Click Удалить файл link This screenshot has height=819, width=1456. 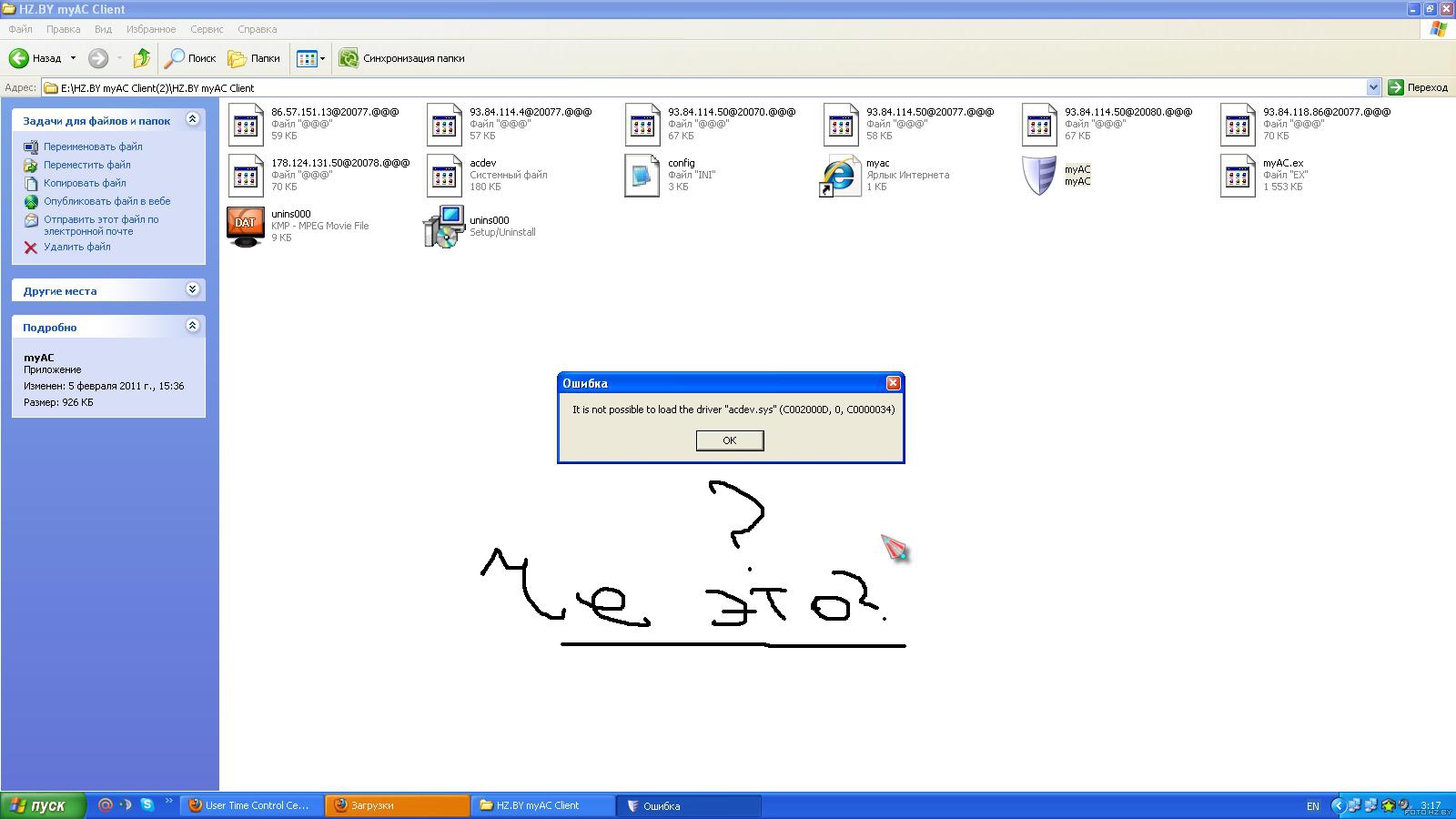tap(77, 247)
